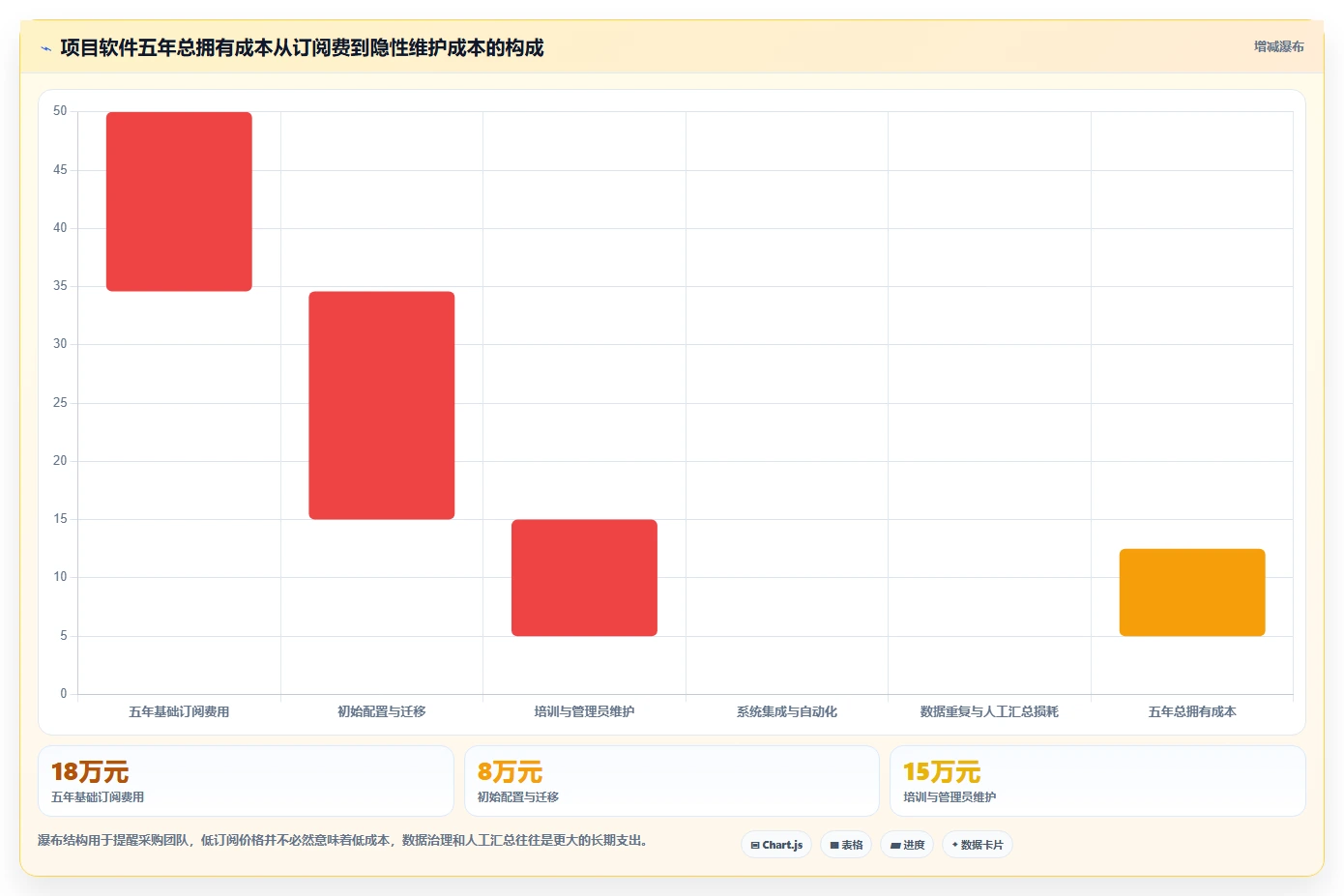Click the x-axis label 初始配置与迁移
This screenshot has width=1344, height=896.
point(382,711)
